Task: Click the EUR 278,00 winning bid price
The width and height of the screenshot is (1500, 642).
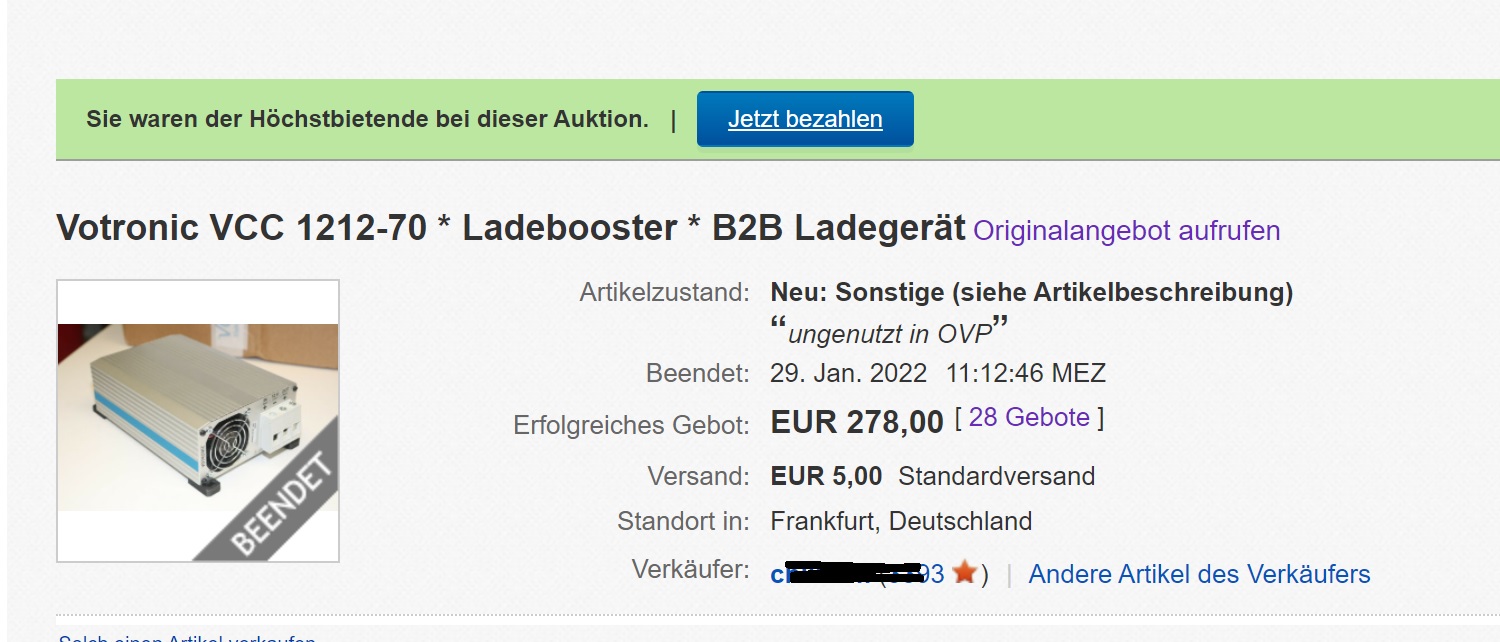Action: [x=857, y=422]
